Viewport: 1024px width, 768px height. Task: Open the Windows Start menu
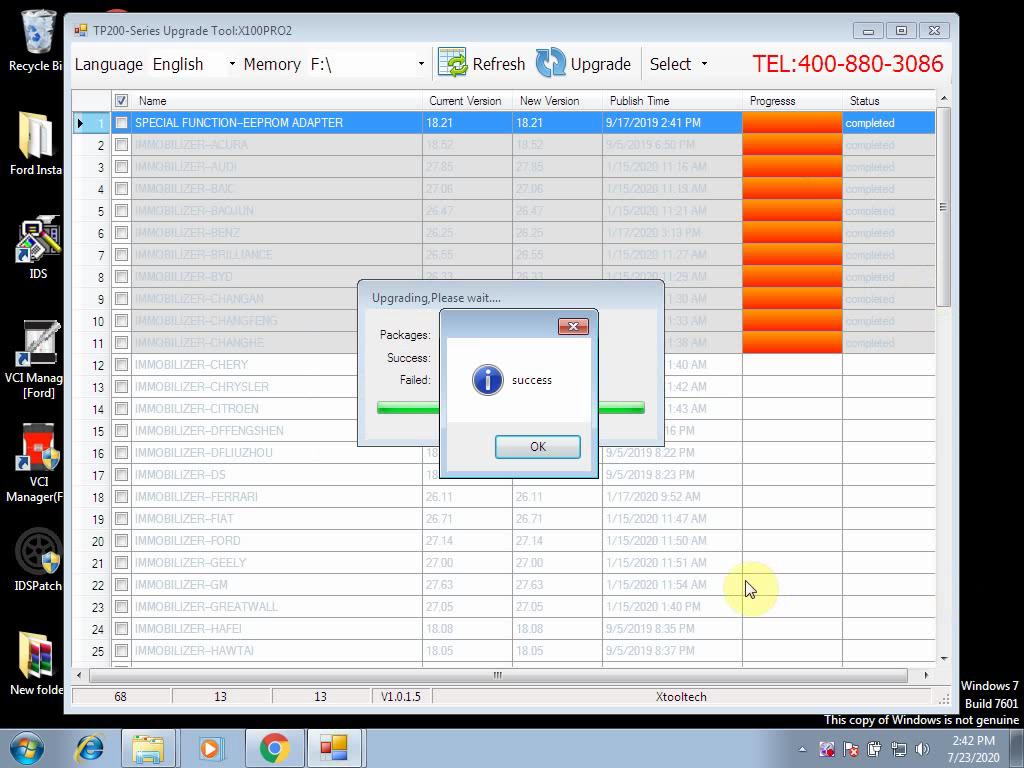(x=26, y=748)
